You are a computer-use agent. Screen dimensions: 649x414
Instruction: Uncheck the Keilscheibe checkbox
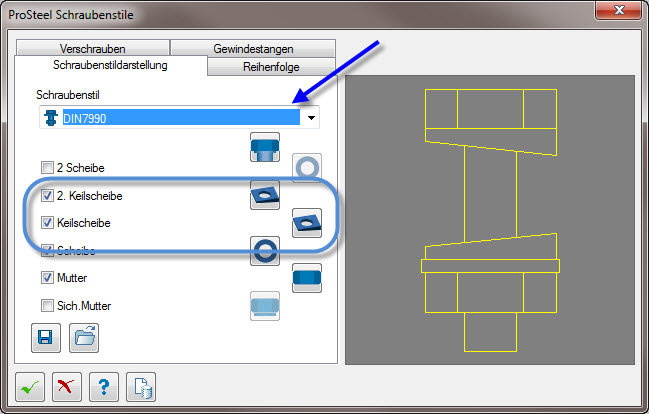click(47, 223)
